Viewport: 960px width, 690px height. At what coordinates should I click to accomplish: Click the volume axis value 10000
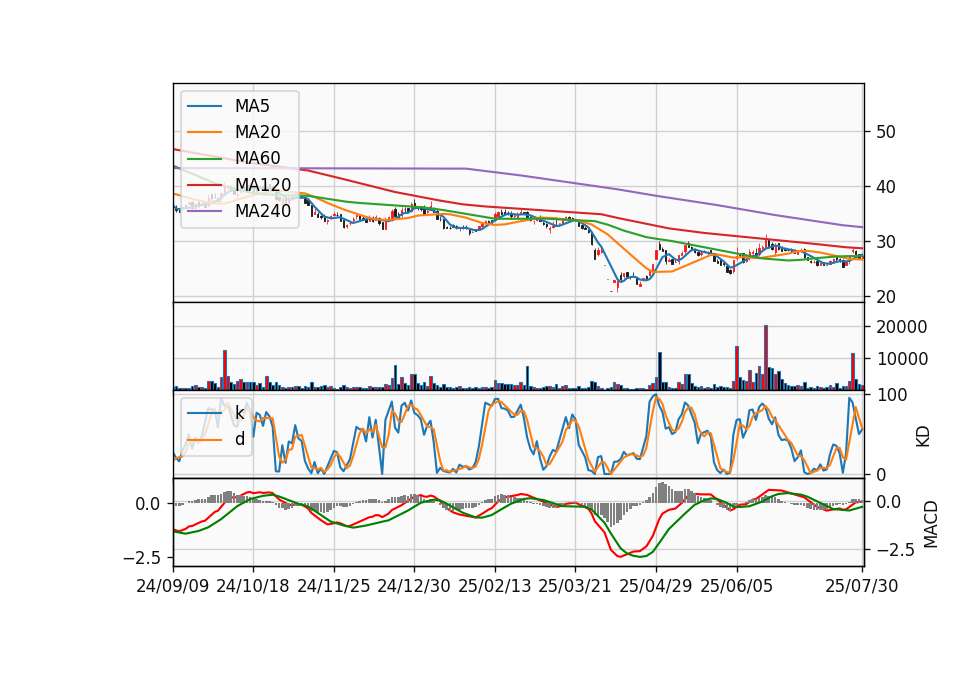[902, 359]
